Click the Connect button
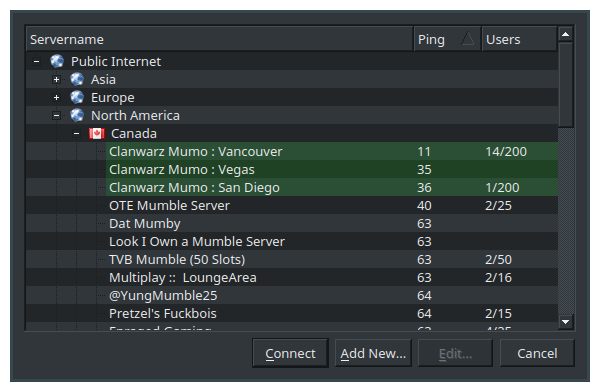Image resolution: width=600 pixels, height=392 pixels. coord(290,353)
